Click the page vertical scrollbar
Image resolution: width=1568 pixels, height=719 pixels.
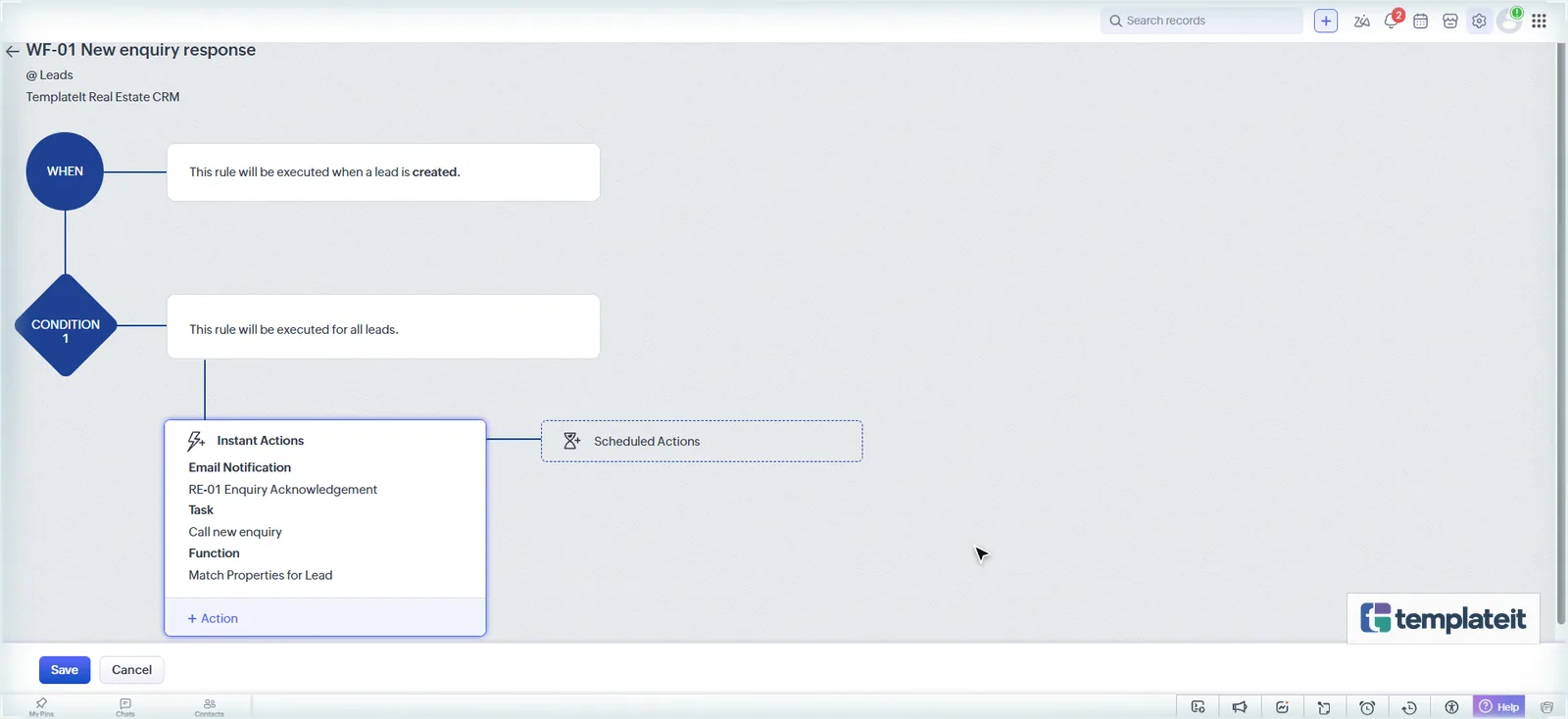point(1561,333)
